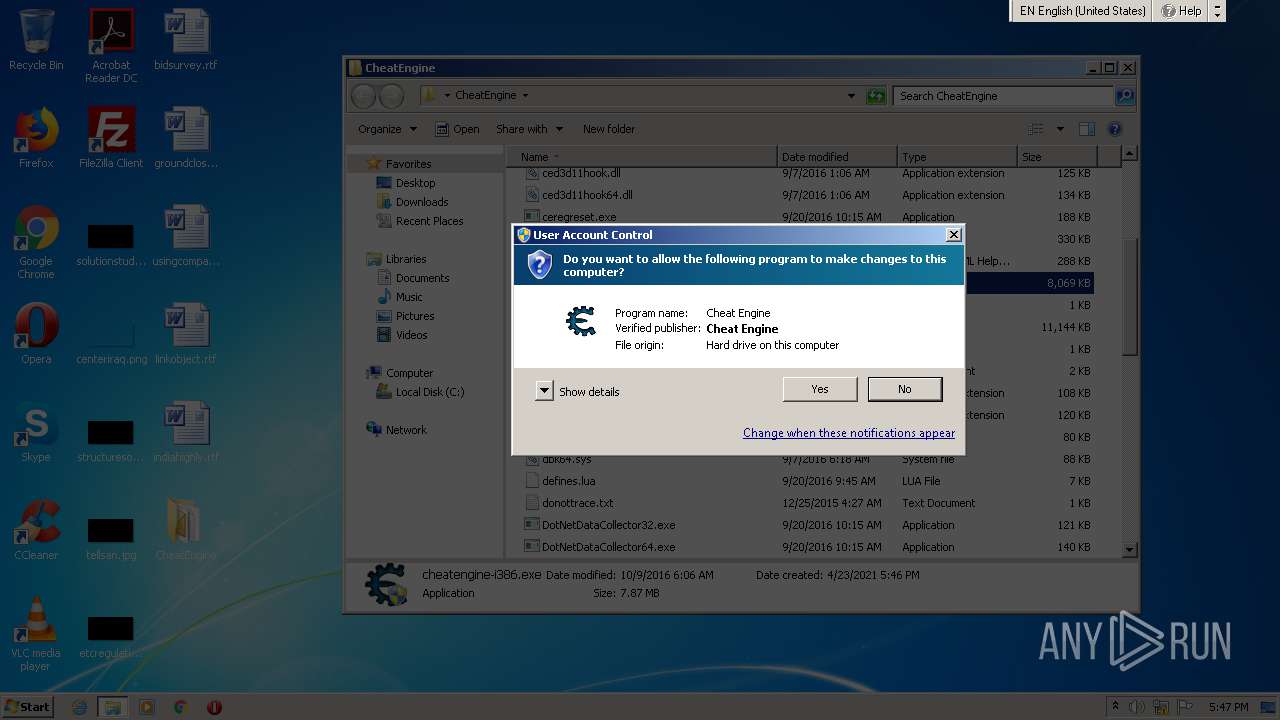Open the change view dropdown arrow

tap(1060, 129)
